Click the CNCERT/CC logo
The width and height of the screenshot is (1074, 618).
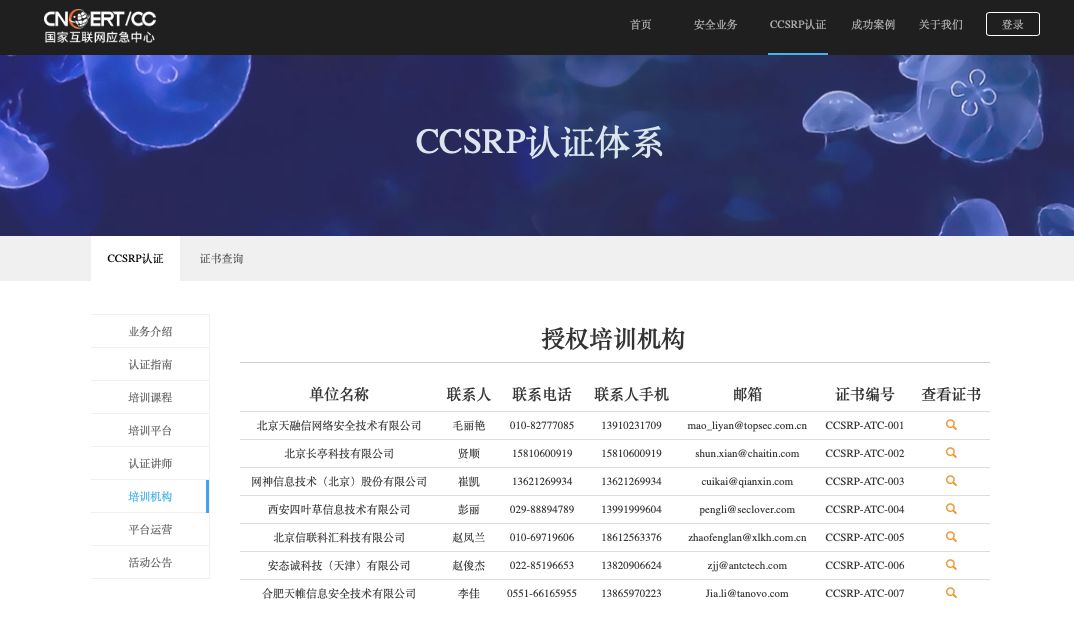pyautogui.click(x=99, y=27)
